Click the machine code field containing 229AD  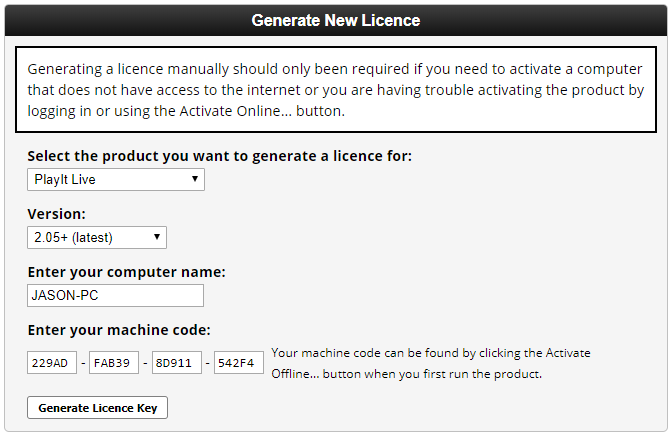point(52,363)
